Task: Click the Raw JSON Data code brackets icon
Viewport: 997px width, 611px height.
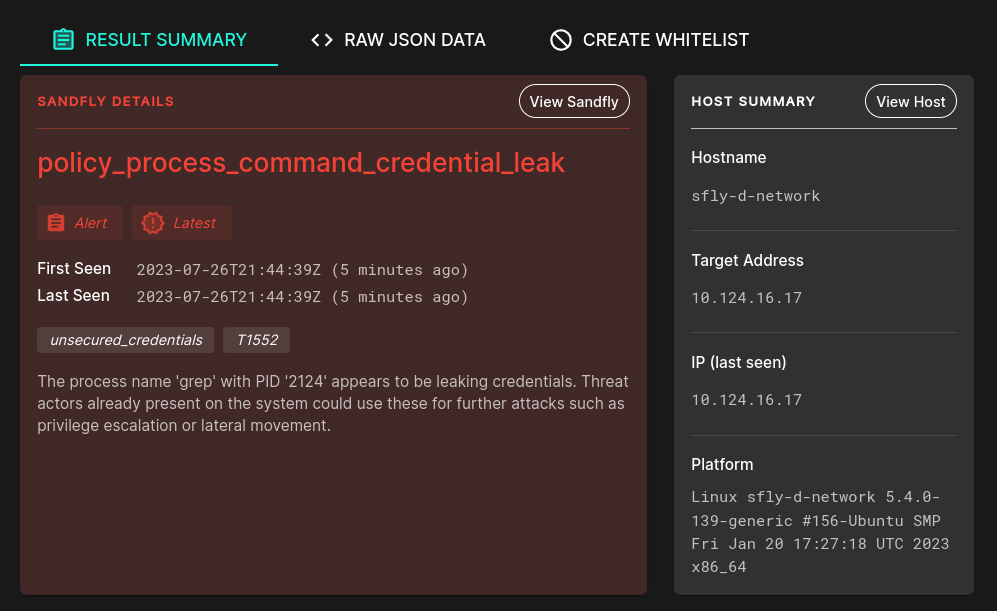Action: click(322, 40)
